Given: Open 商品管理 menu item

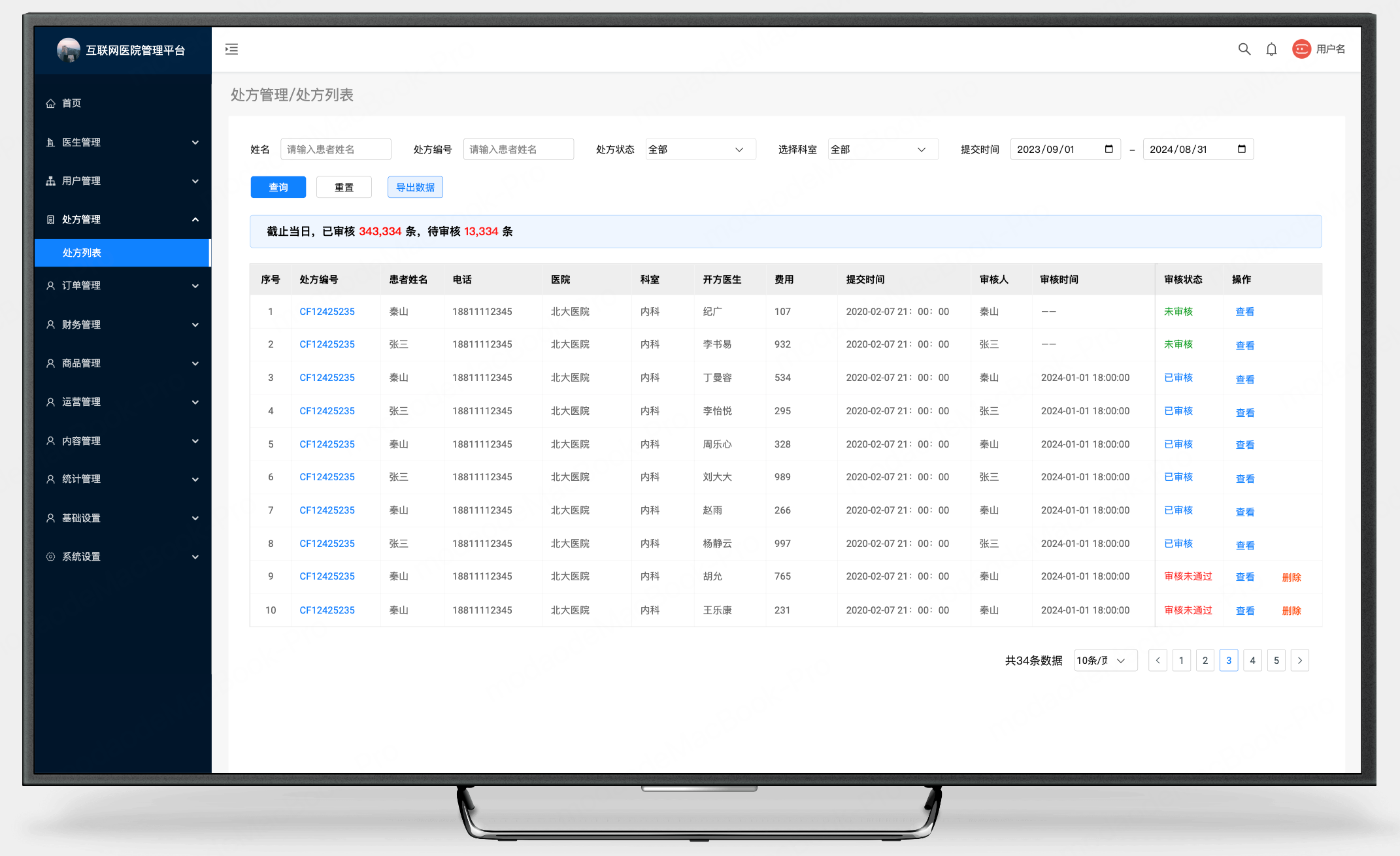Looking at the screenshot, I should [122, 363].
